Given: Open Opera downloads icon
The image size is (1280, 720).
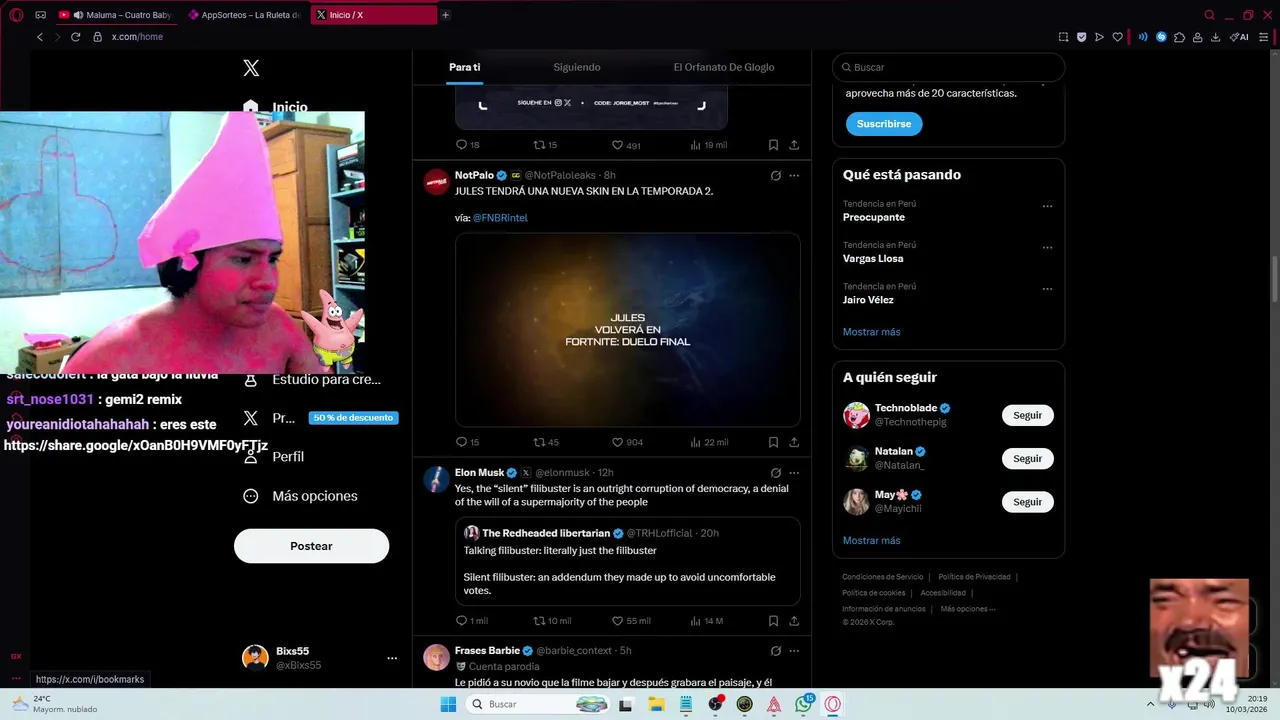Looking at the screenshot, I should pos(1215,37).
